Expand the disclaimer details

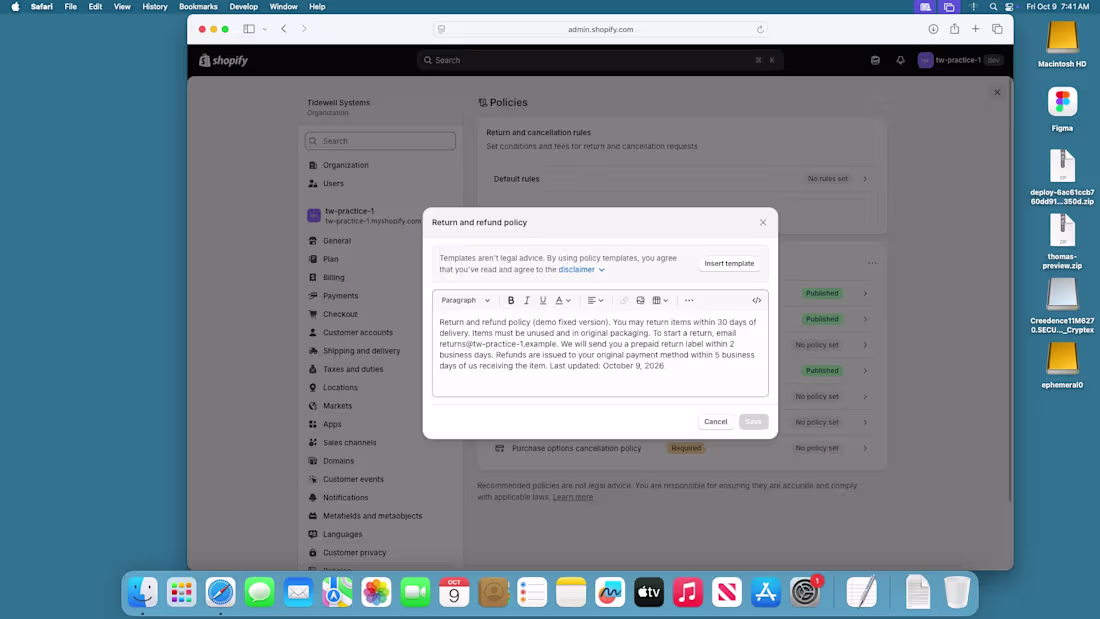tap(581, 269)
